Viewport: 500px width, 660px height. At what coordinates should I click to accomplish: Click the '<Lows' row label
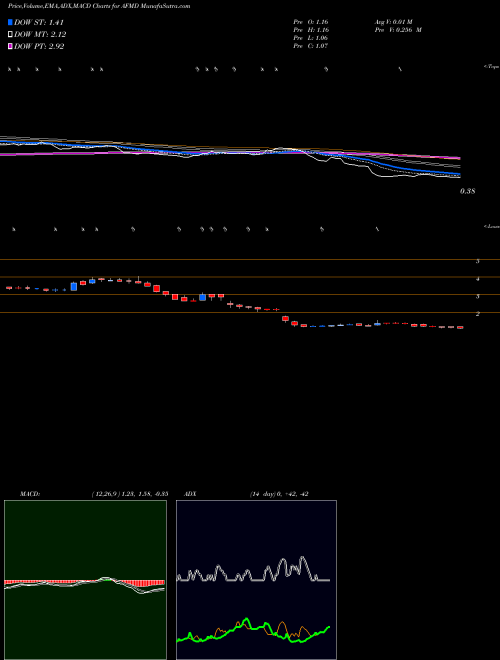[491, 226]
